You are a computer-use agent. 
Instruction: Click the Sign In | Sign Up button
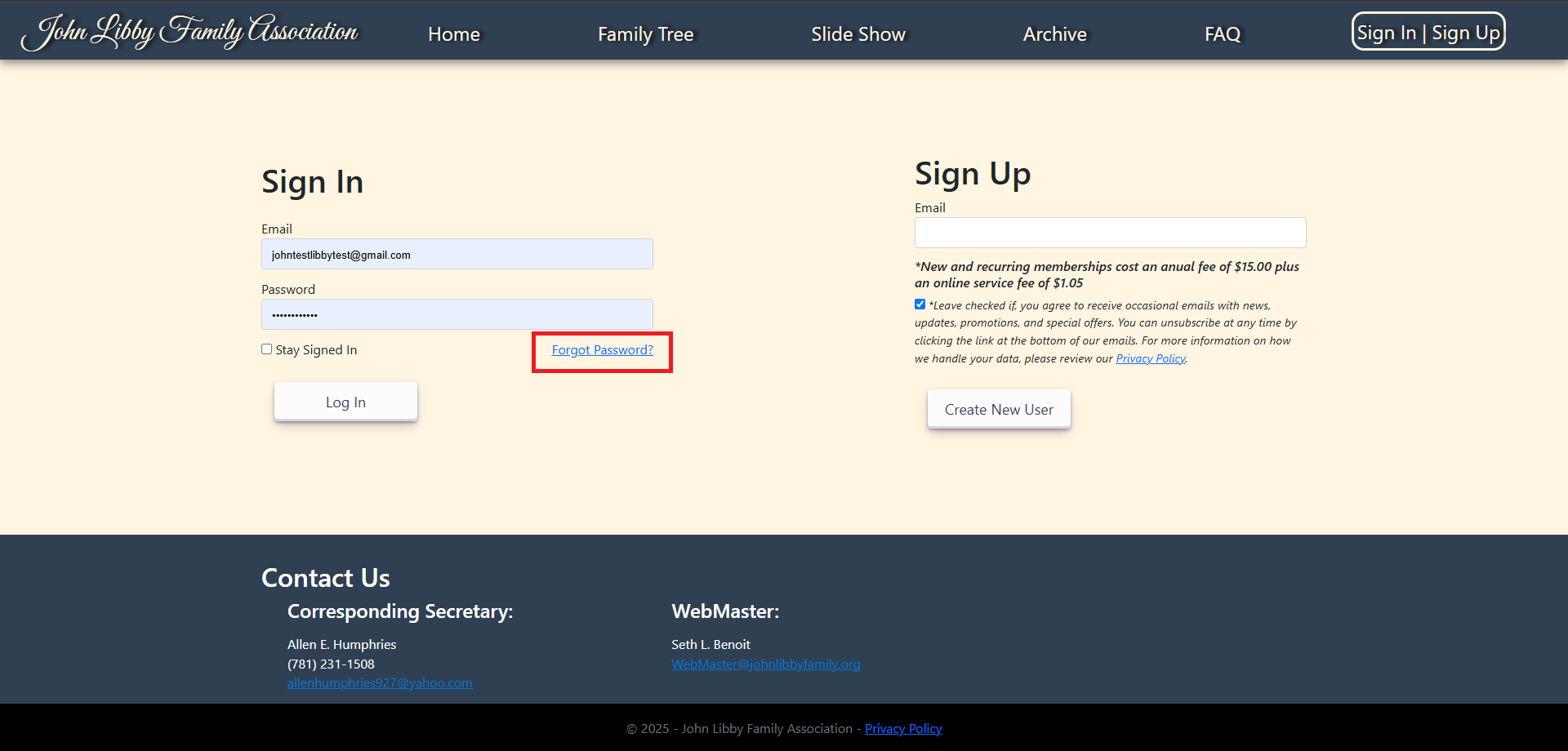[1428, 32]
